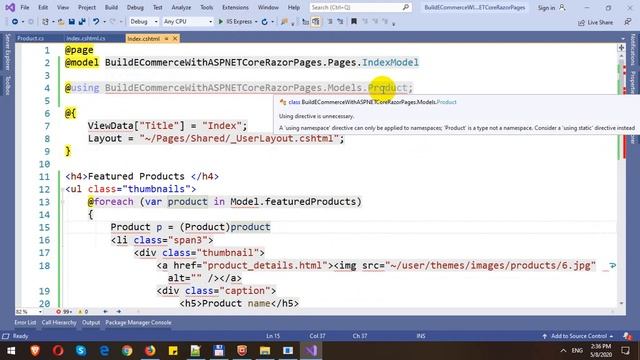Switch to the Index.cshtml.cs tab
Screen dimensions: 640x360
(86, 38)
